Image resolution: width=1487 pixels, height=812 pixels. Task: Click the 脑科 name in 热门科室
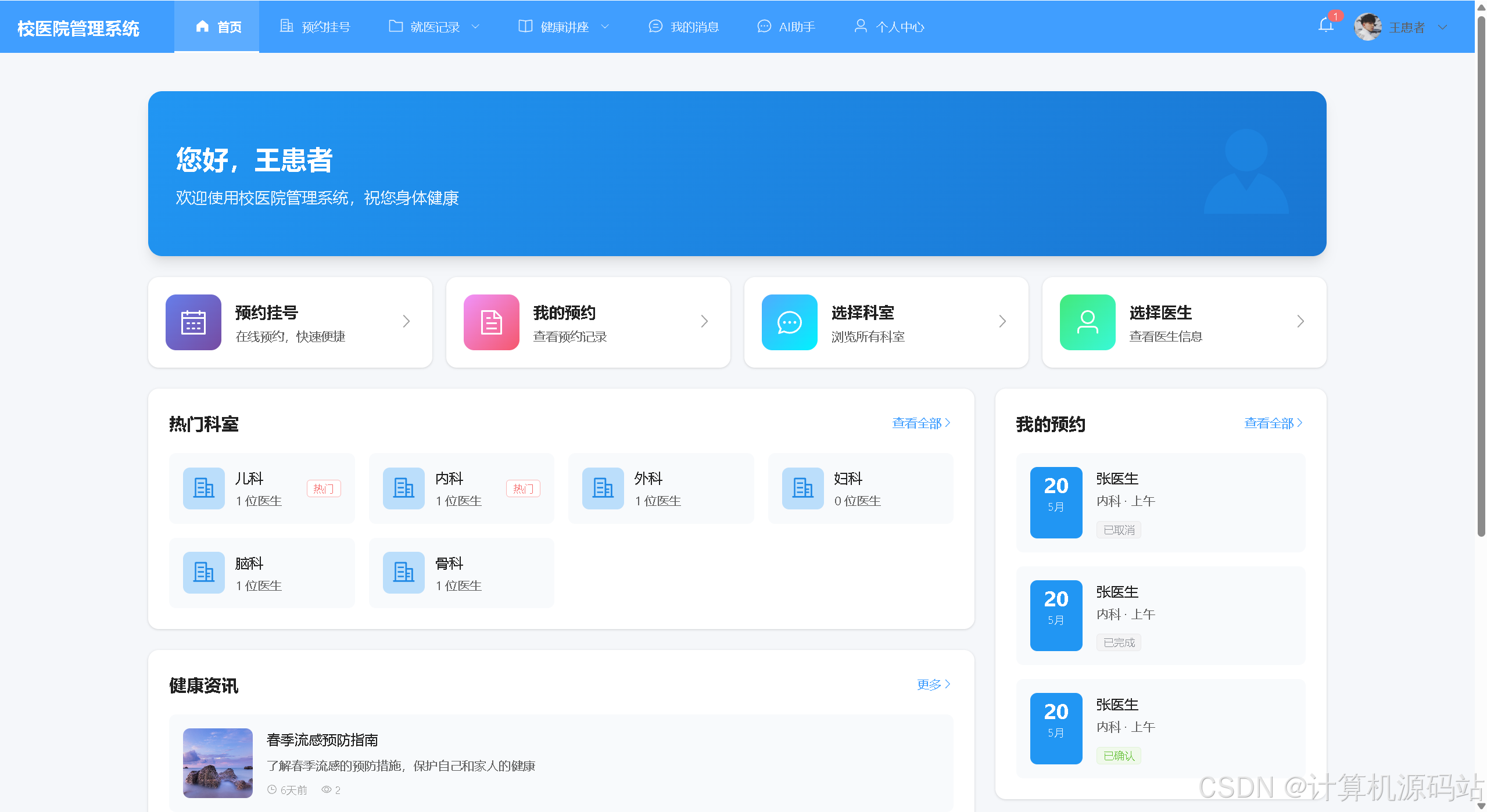249,563
